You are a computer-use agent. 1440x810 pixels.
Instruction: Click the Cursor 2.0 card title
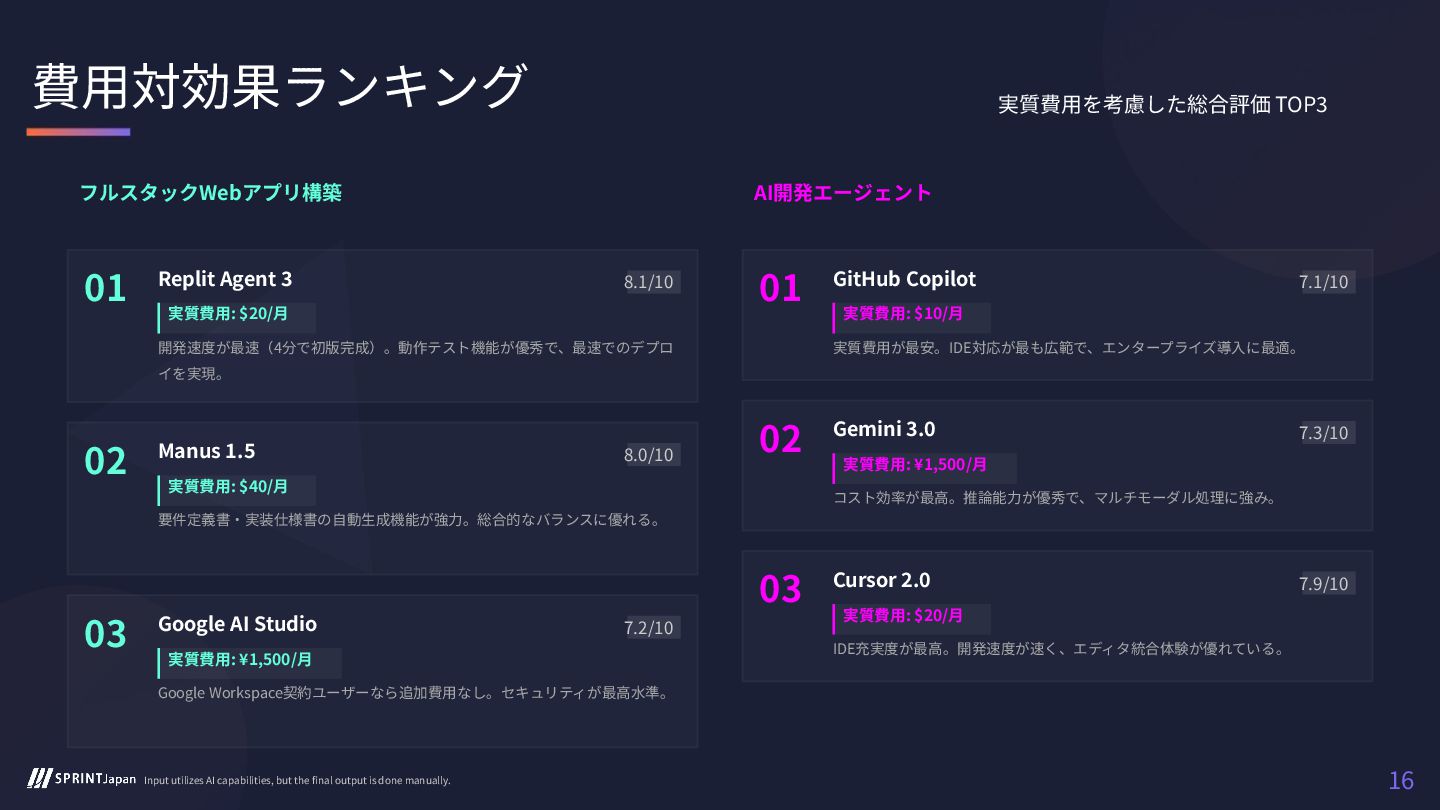(x=881, y=580)
